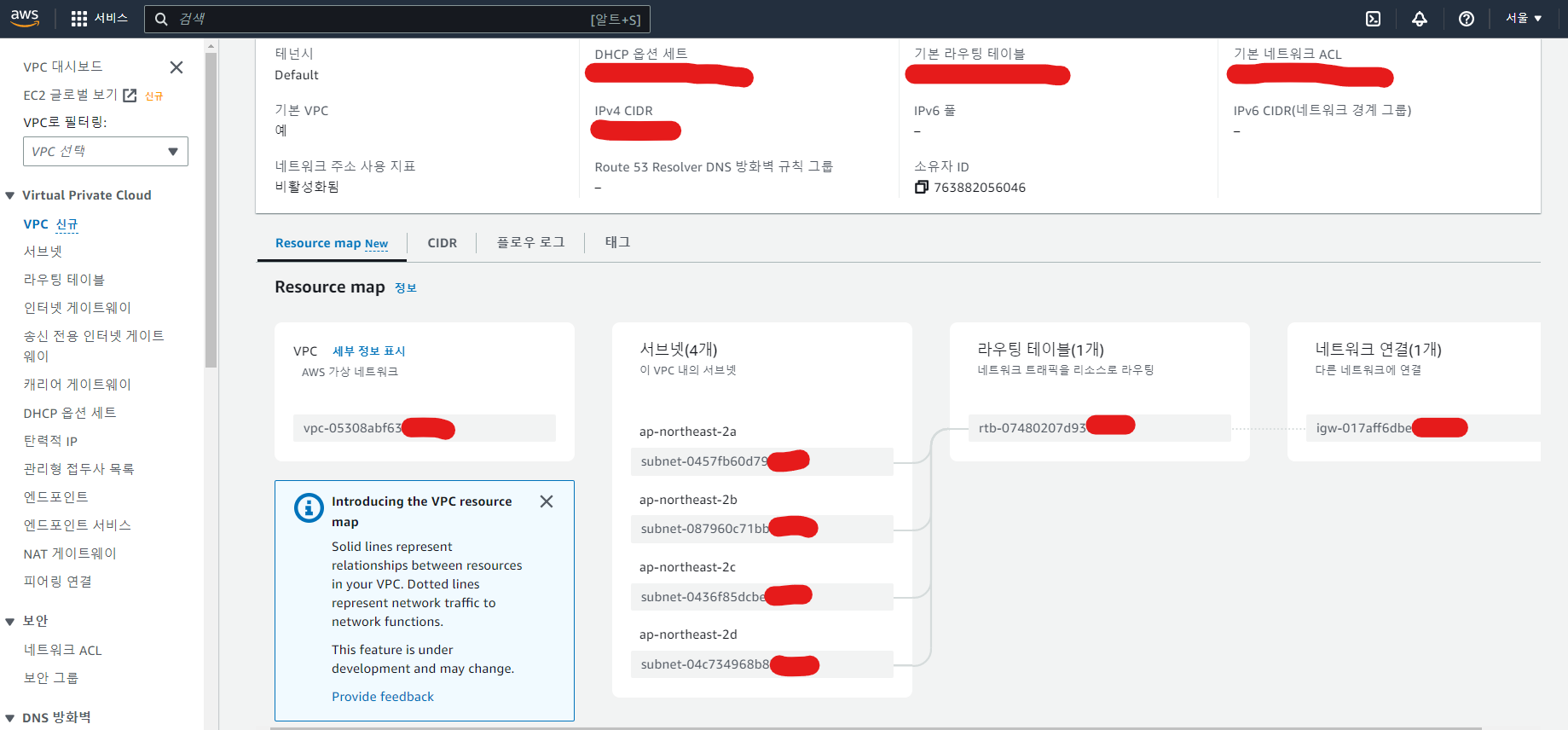1568x730 pixels.
Task: Open the security groups sidebar item
Action: pyautogui.click(x=50, y=678)
